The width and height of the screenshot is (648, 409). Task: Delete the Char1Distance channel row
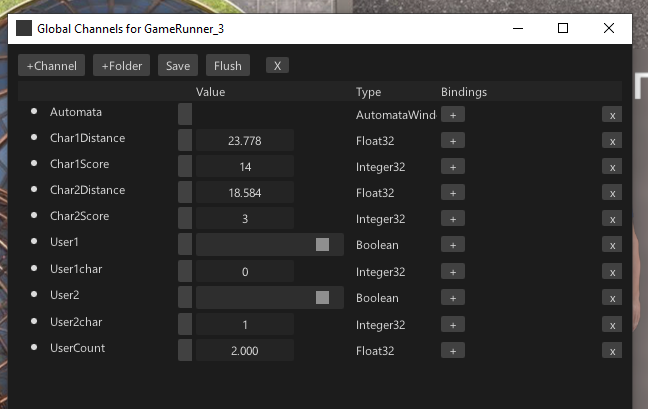click(x=612, y=141)
